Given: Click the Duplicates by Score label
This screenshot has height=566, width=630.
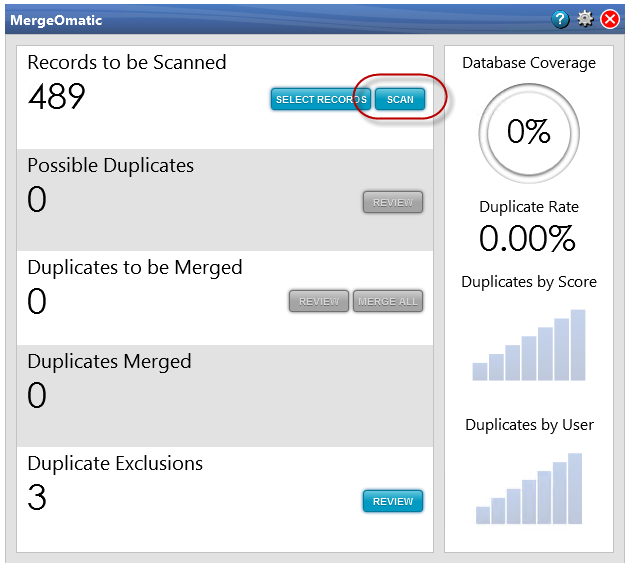Looking at the screenshot, I should pos(529,282).
